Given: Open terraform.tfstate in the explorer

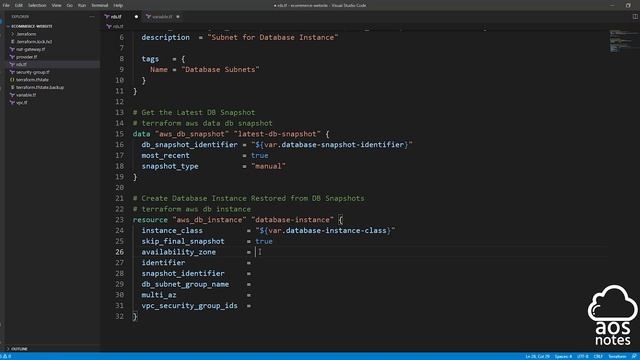Looking at the screenshot, I should click(x=32, y=80).
